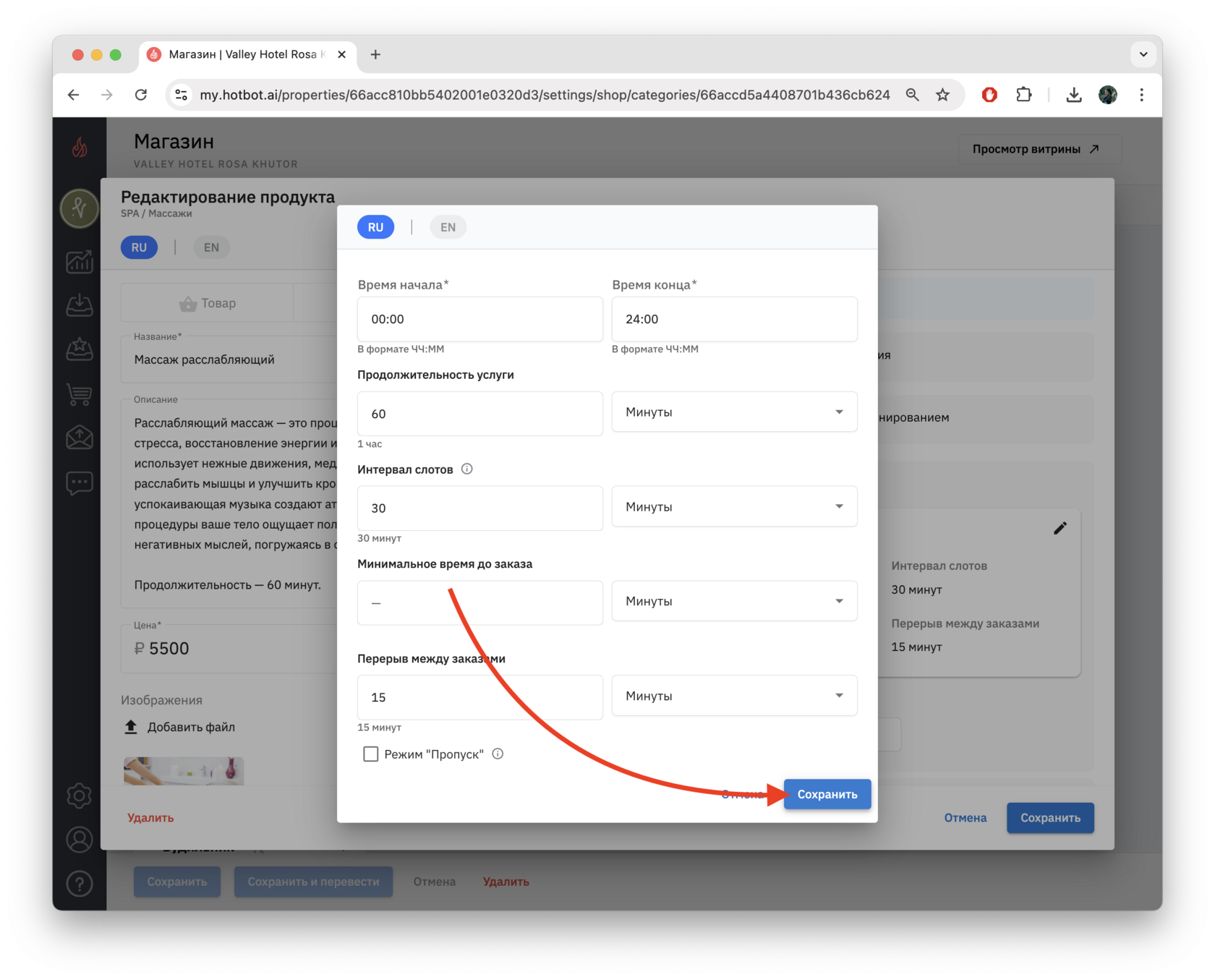This screenshot has width=1215, height=980.
Task: Click the Интервал слотов value field
Action: (x=480, y=508)
